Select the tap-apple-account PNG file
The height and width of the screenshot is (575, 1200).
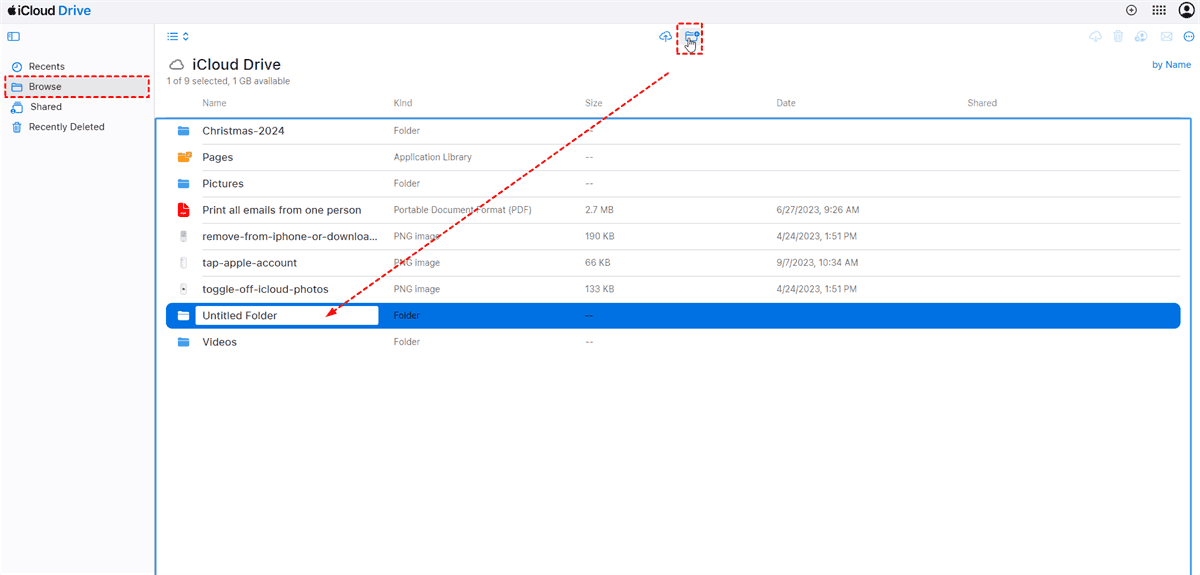click(x=673, y=263)
